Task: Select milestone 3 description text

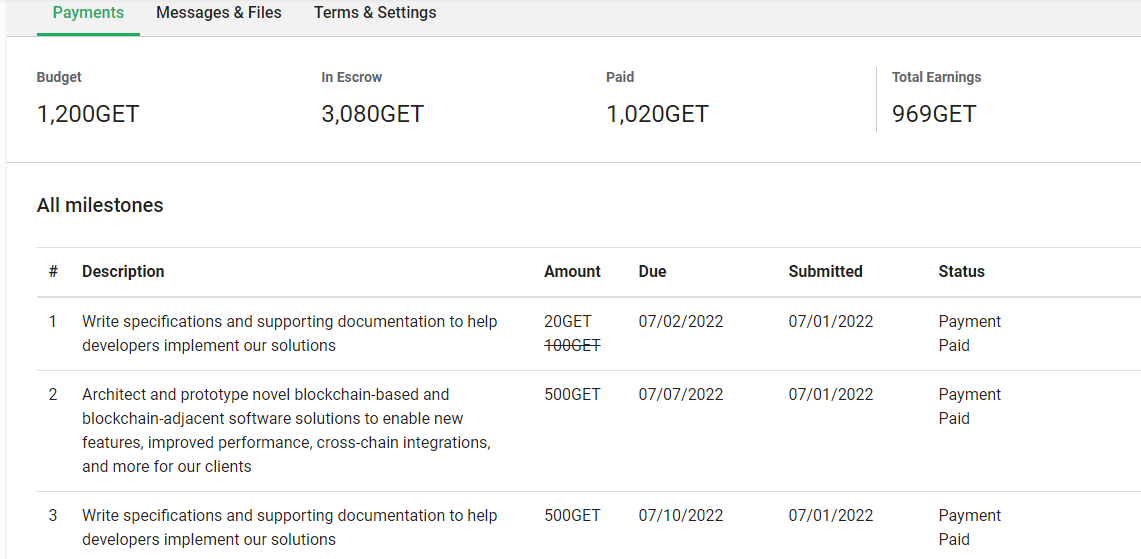Action: [x=290, y=527]
